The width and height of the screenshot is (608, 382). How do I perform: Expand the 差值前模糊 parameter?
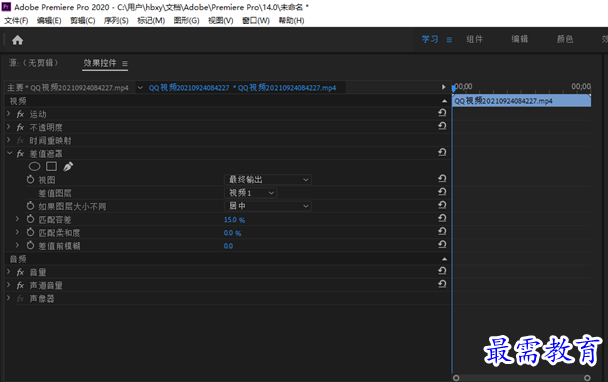(17, 245)
